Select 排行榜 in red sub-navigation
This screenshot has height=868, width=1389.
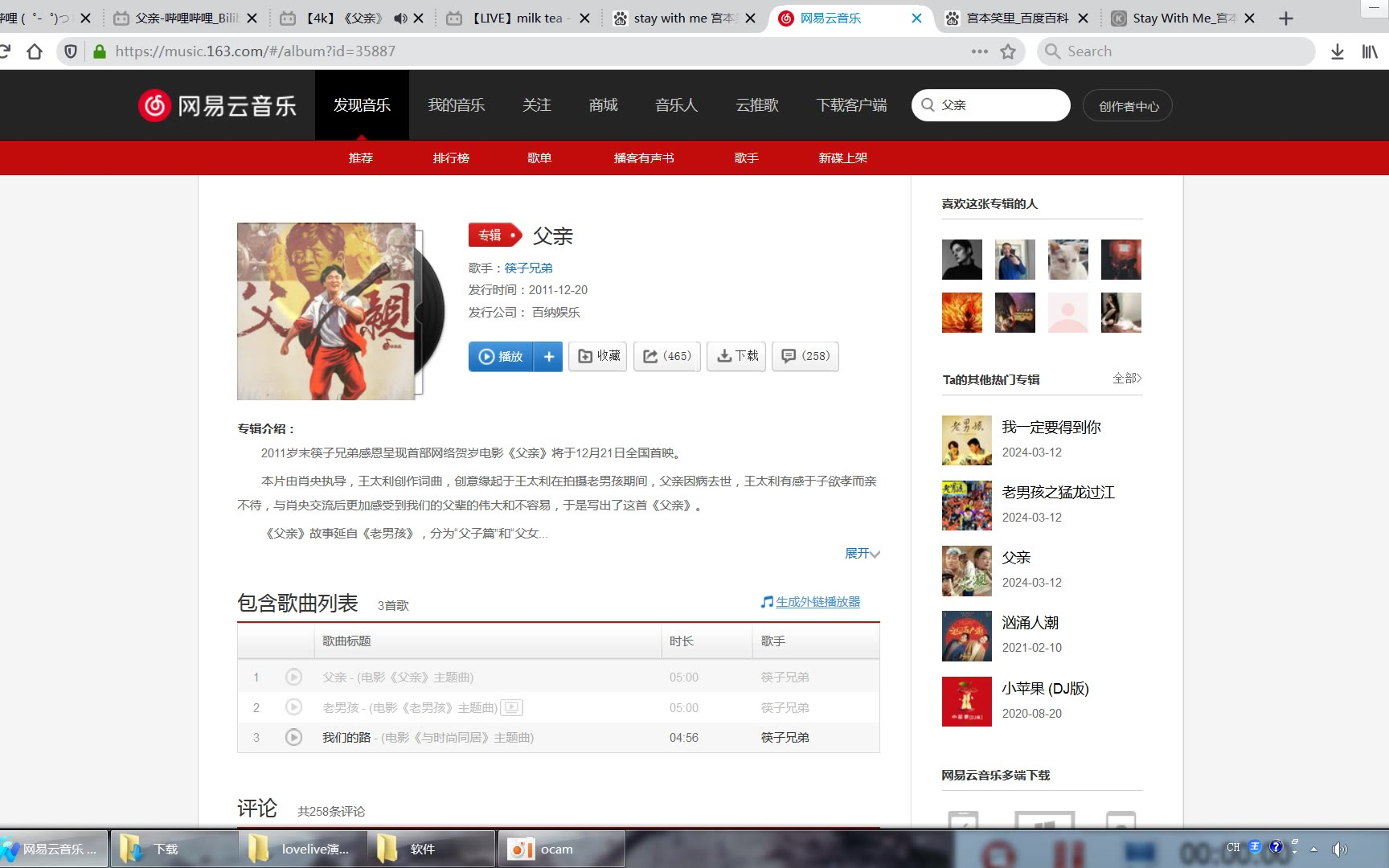tap(451, 158)
